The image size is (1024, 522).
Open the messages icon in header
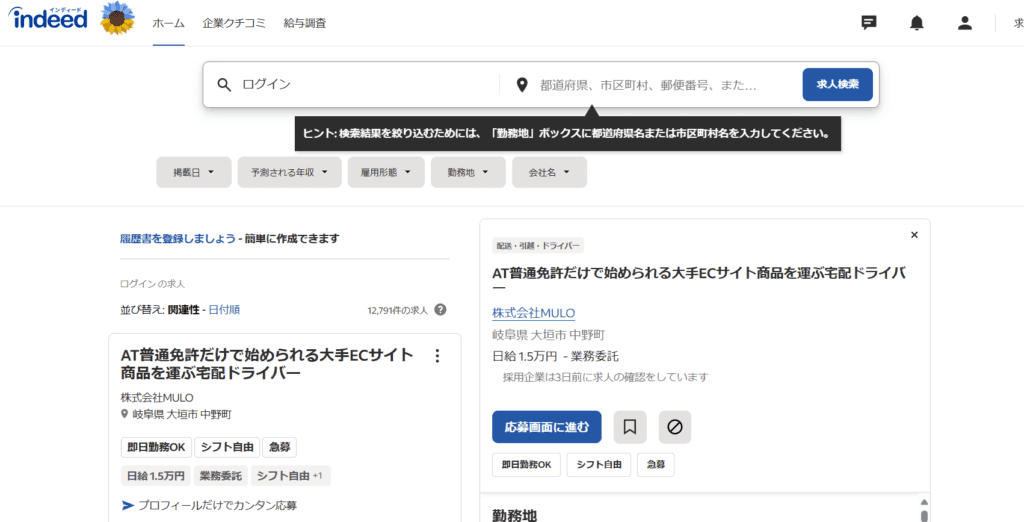[x=869, y=23]
